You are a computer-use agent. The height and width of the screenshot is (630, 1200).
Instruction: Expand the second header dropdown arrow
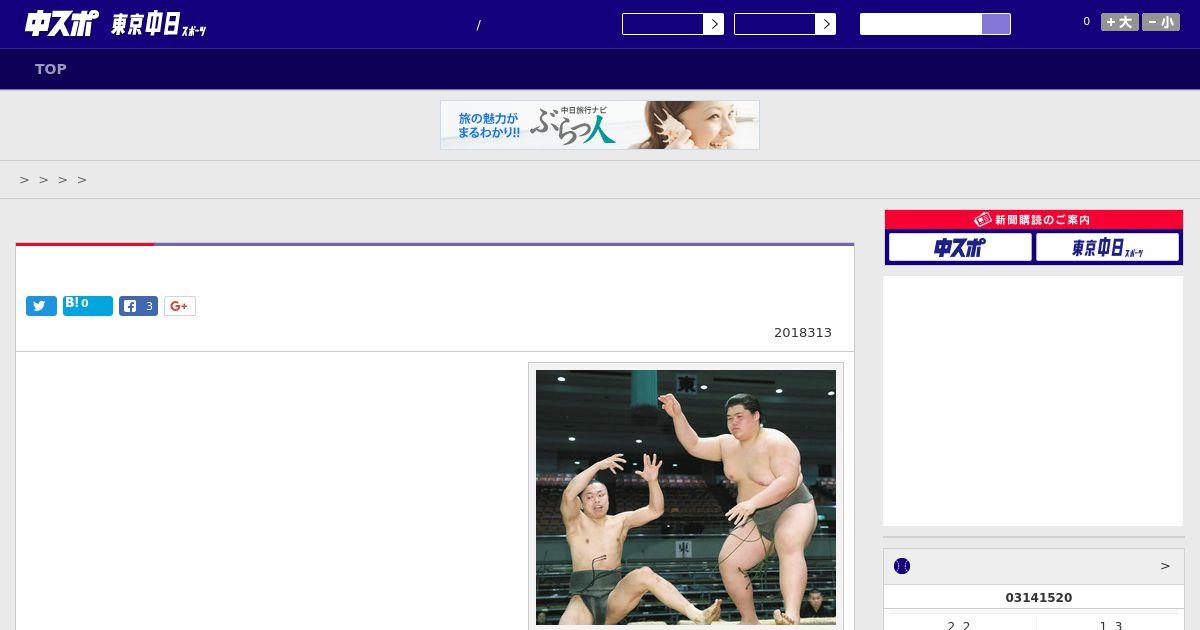click(825, 24)
